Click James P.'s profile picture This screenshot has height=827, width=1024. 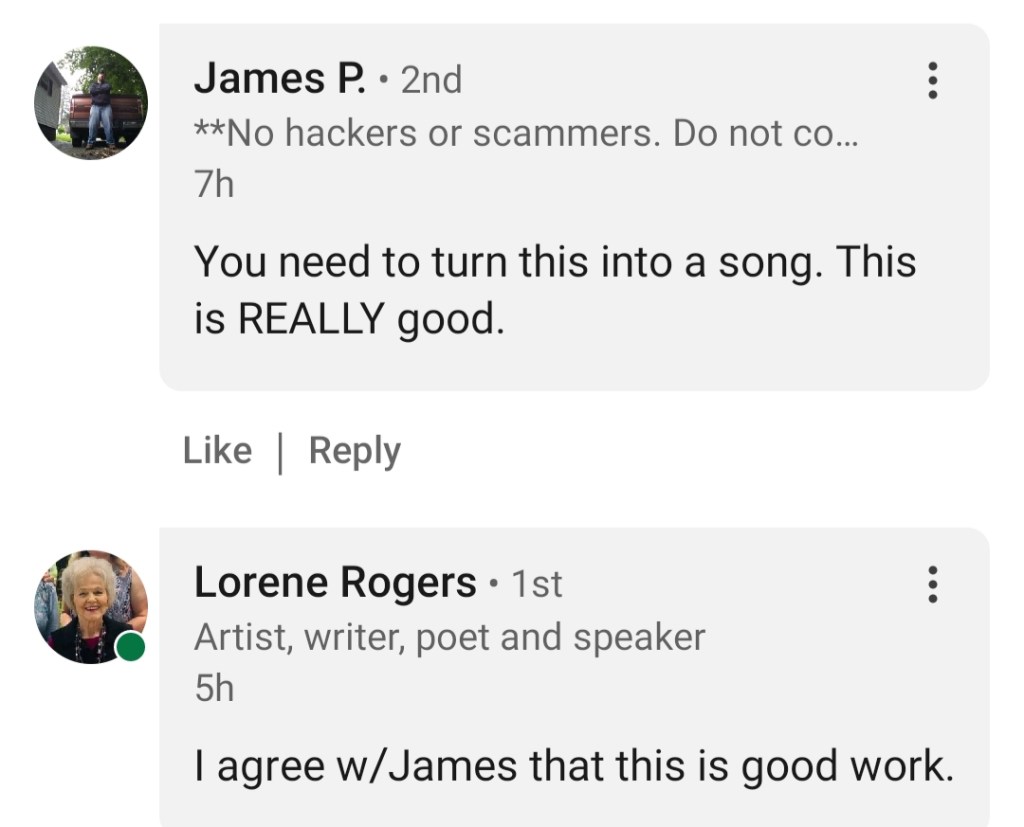91,102
